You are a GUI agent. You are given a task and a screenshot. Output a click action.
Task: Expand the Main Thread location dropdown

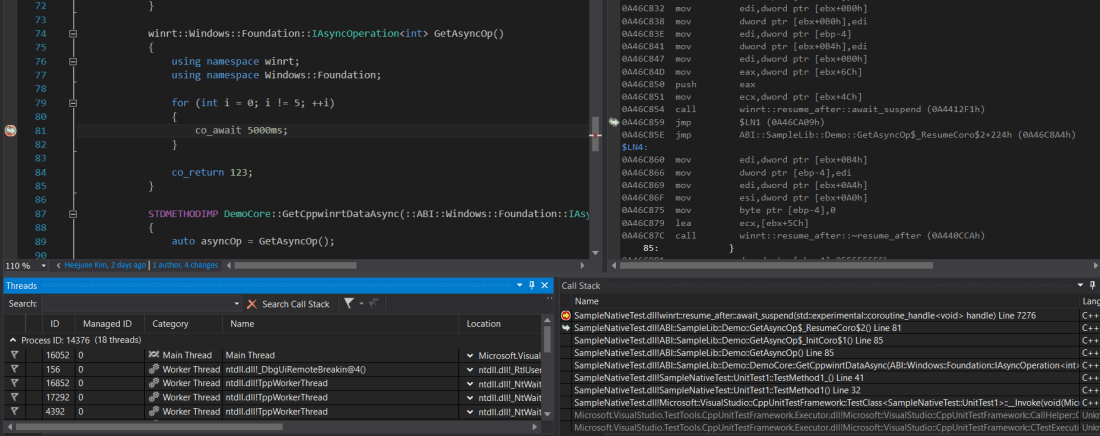tap(470, 355)
